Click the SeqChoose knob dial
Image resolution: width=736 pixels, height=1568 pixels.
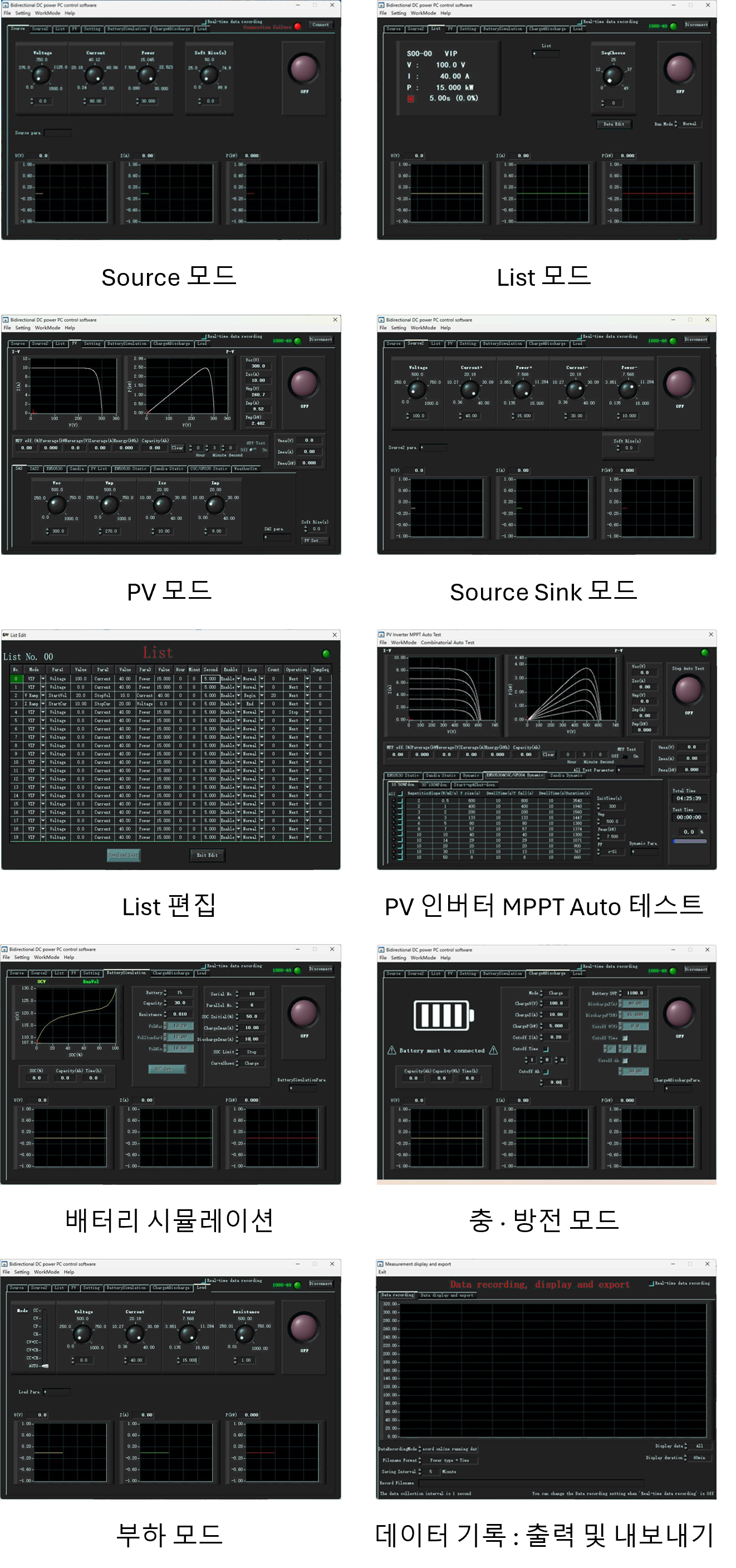pos(612,76)
